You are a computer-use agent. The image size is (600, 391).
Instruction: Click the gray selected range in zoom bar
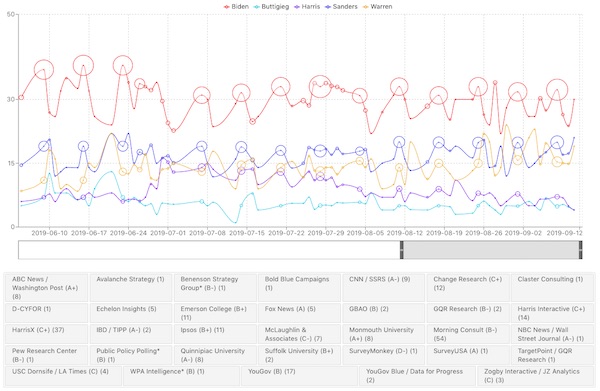tap(491, 250)
